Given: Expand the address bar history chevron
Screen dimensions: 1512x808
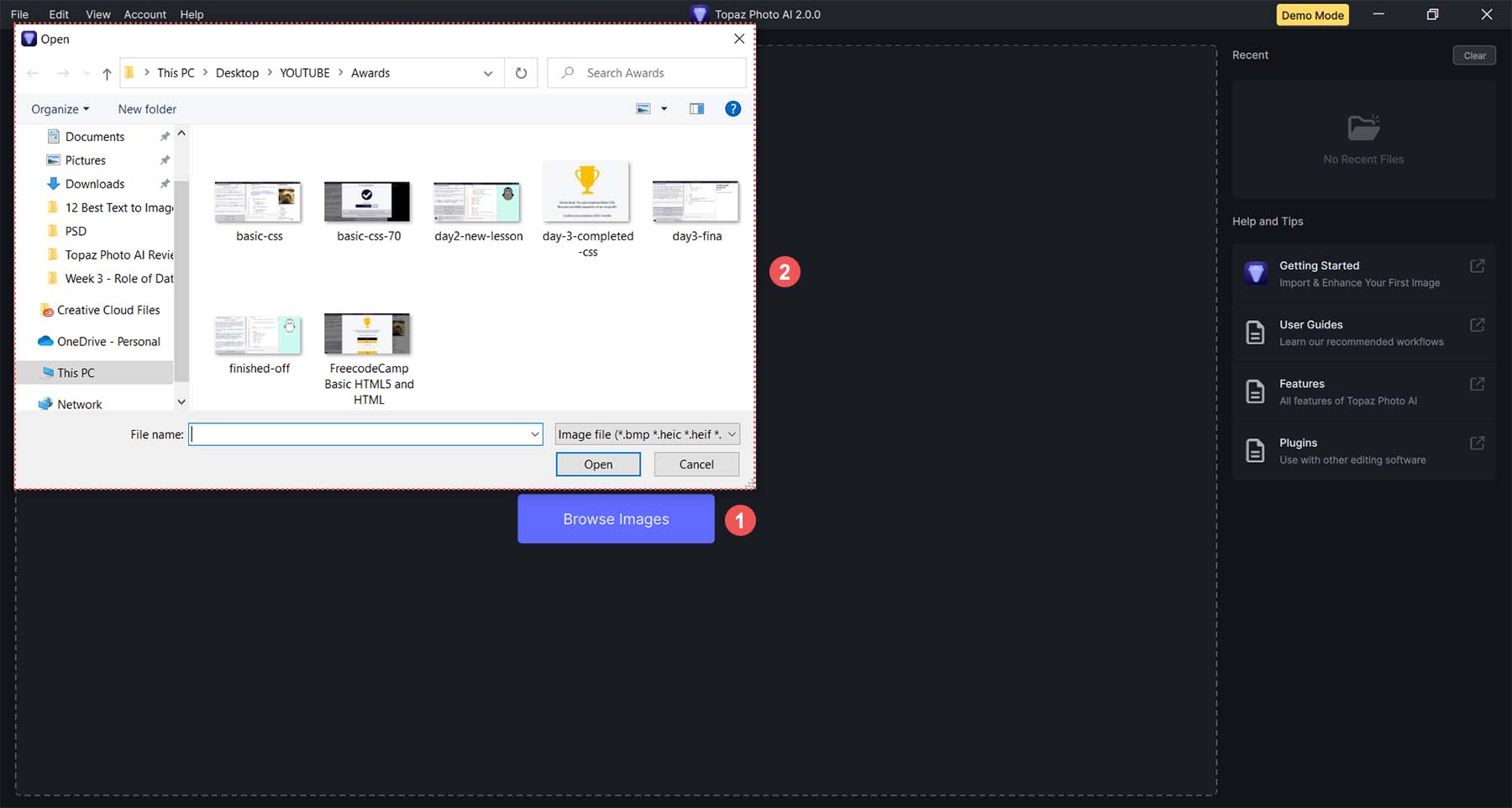Looking at the screenshot, I should tap(487, 73).
